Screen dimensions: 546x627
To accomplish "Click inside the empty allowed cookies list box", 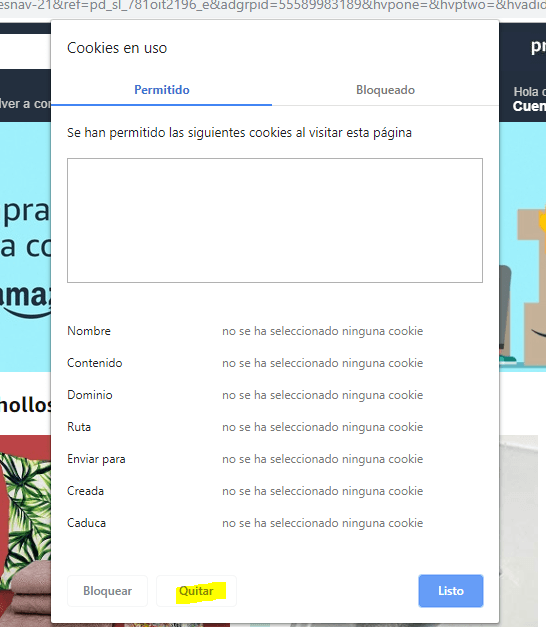I will click(x=275, y=220).
